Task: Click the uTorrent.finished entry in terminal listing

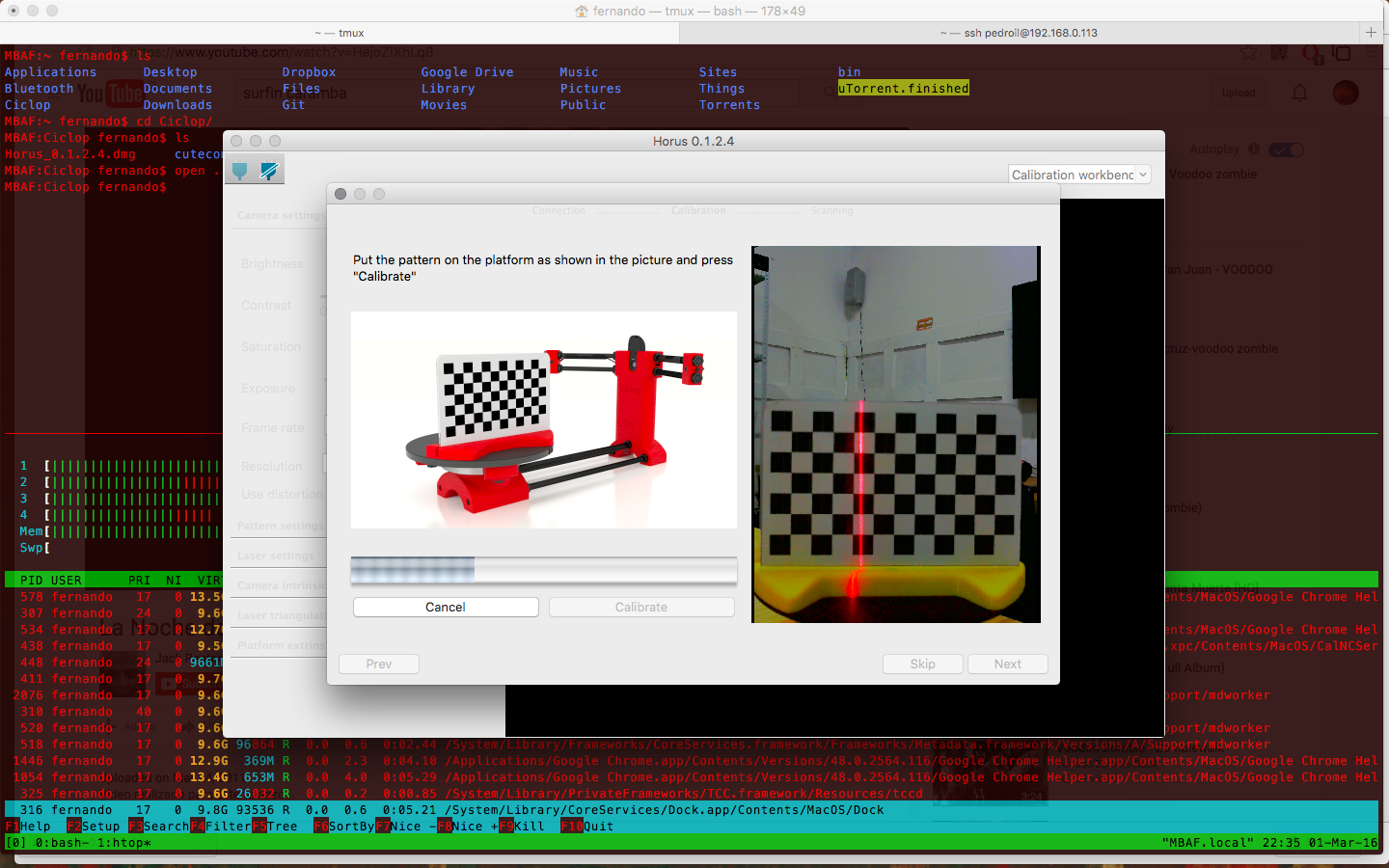Action: 904,89
